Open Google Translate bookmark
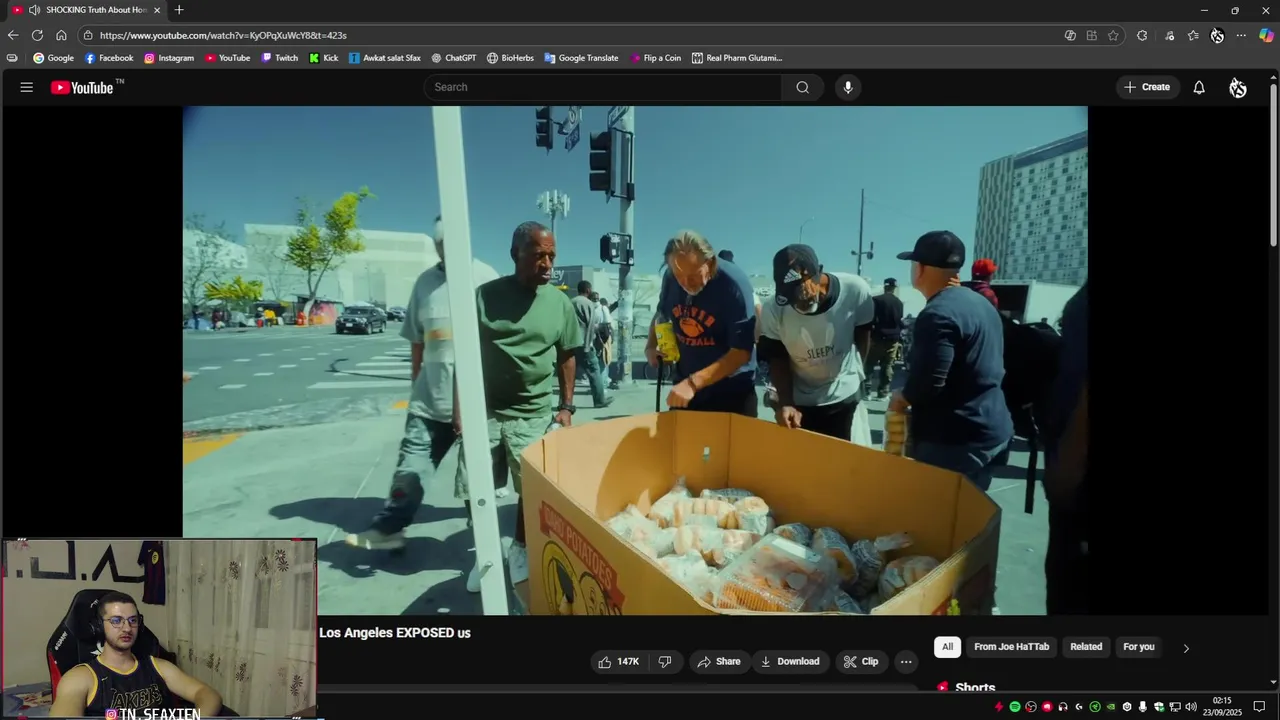The width and height of the screenshot is (1280, 720). pos(581,58)
